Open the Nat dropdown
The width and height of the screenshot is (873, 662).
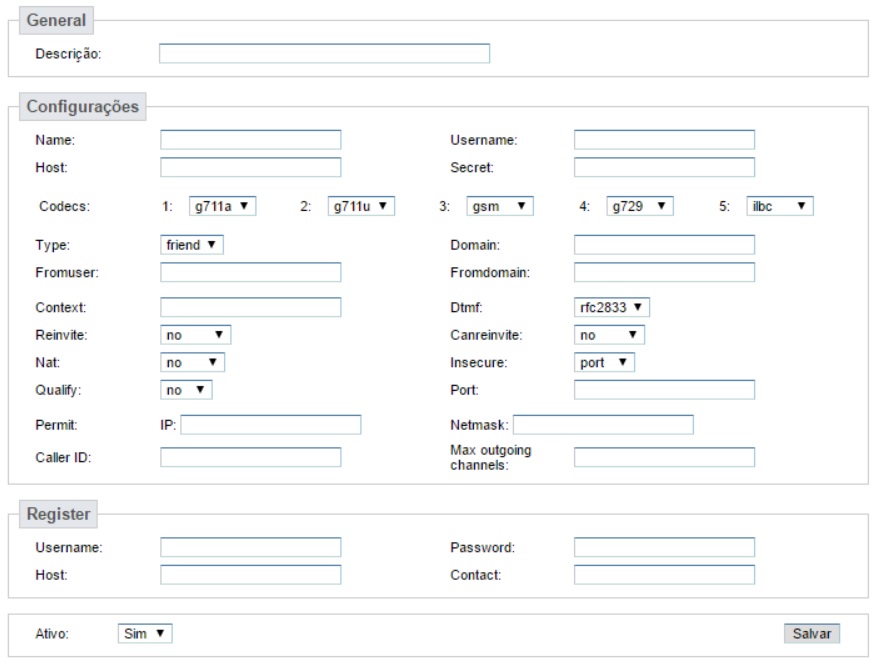[192, 363]
